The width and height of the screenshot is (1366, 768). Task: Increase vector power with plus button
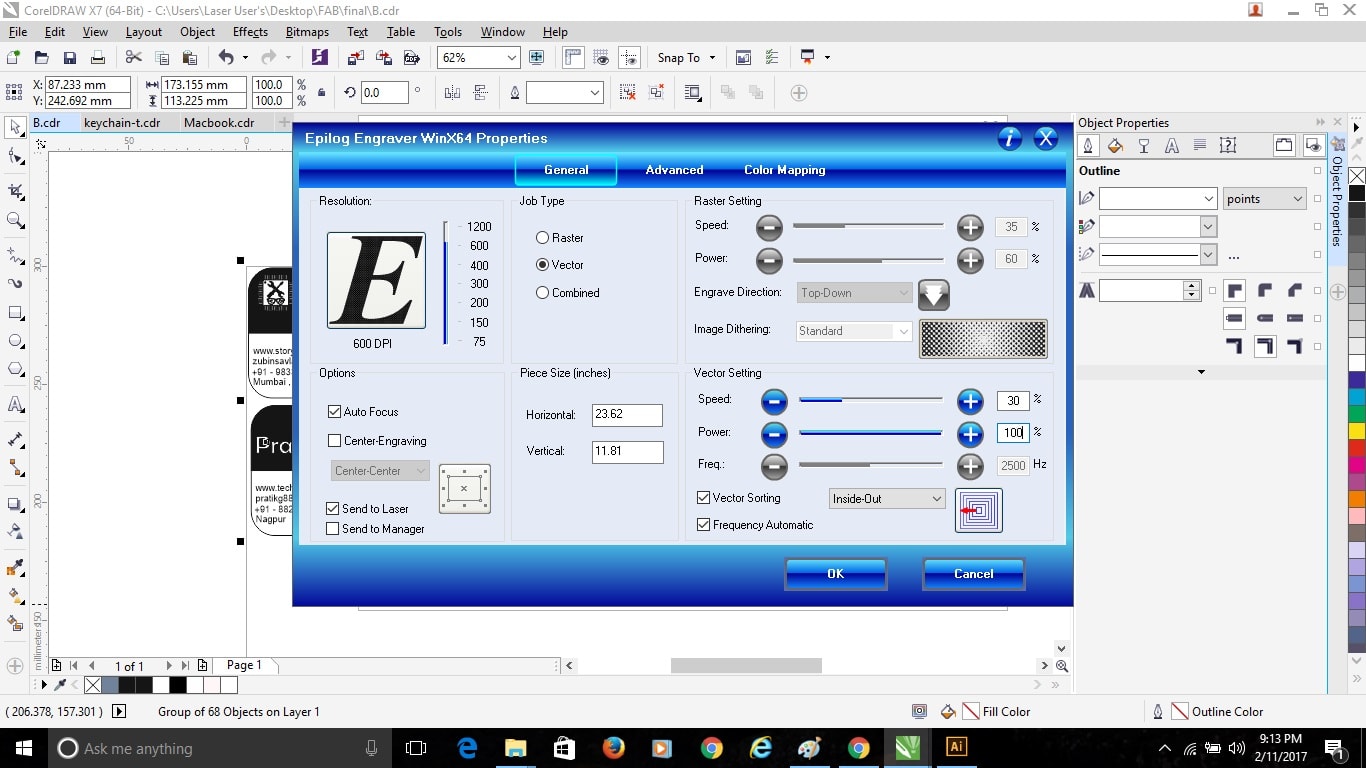[x=970, y=434]
